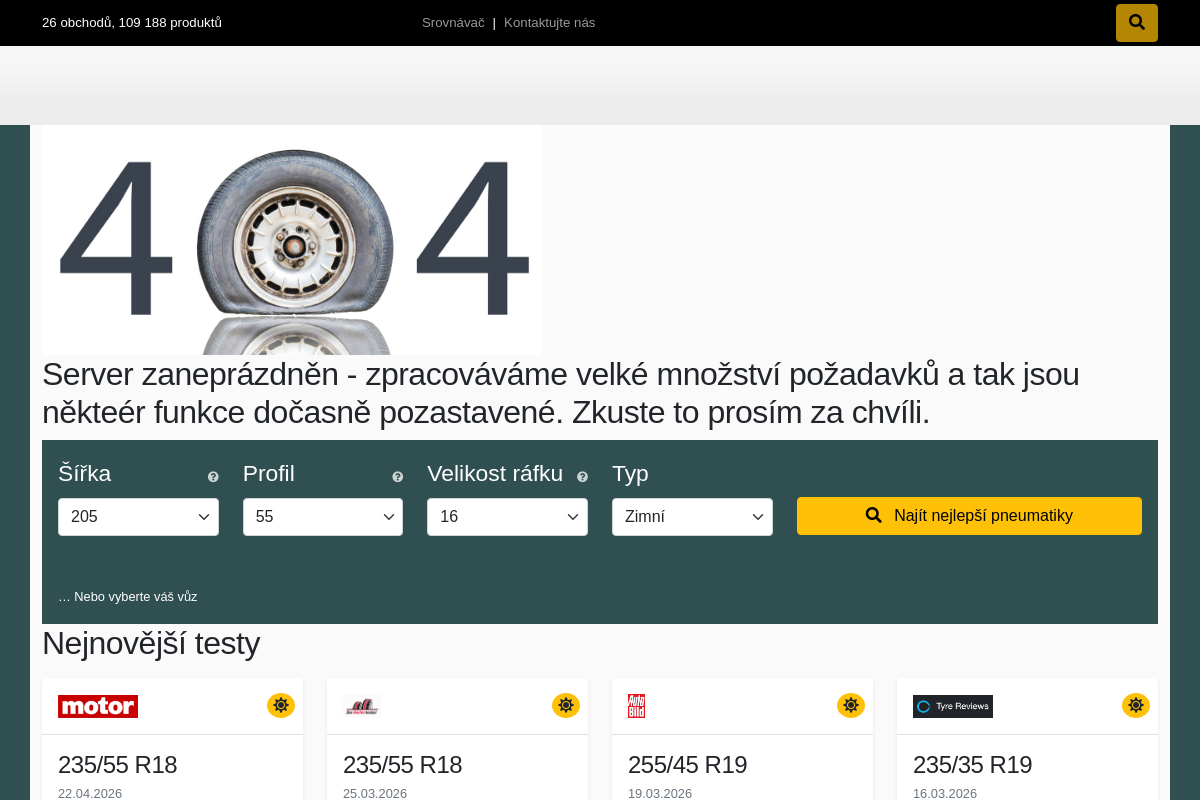Click the Srovnávač link
Image resolution: width=1200 pixels, height=800 pixels.
click(453, 23)
